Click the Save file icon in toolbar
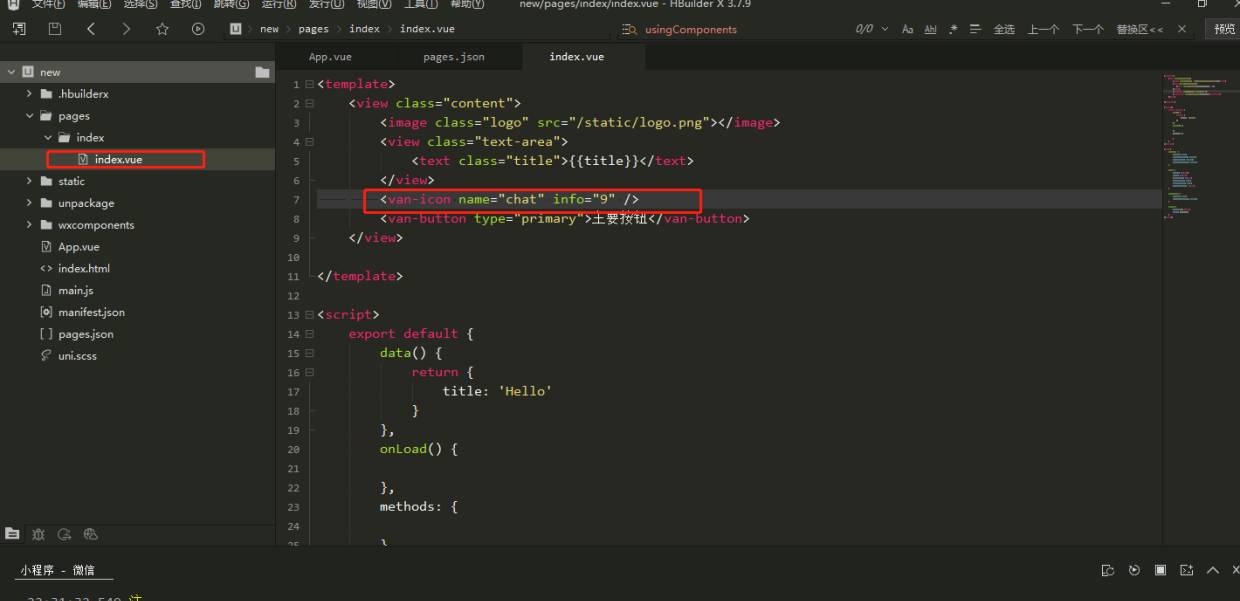 54,29
